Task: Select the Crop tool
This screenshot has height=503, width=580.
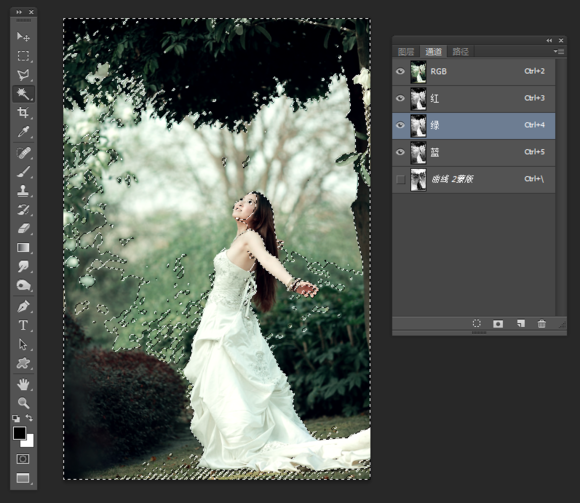Action: [x=23, y=112]
